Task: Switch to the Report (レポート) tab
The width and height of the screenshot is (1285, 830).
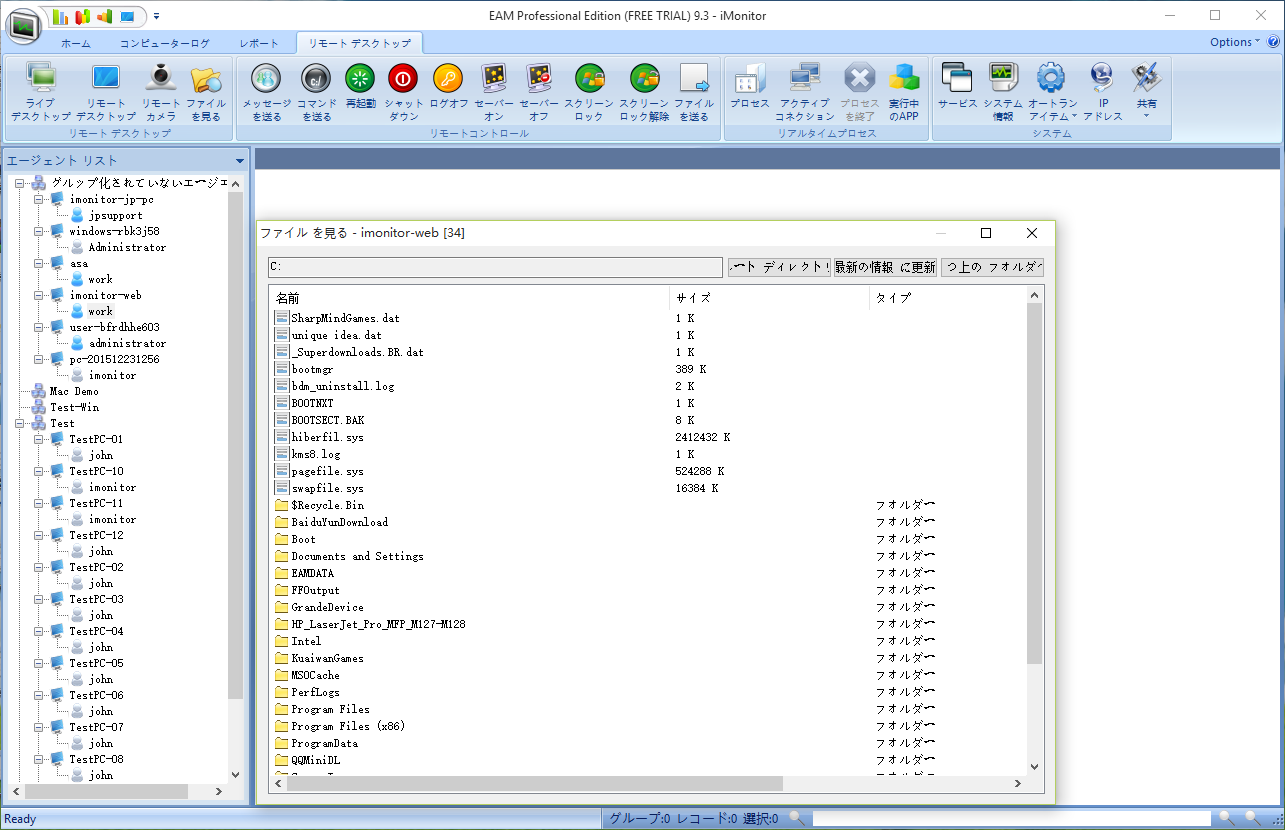Action: (x=259, y=44)
